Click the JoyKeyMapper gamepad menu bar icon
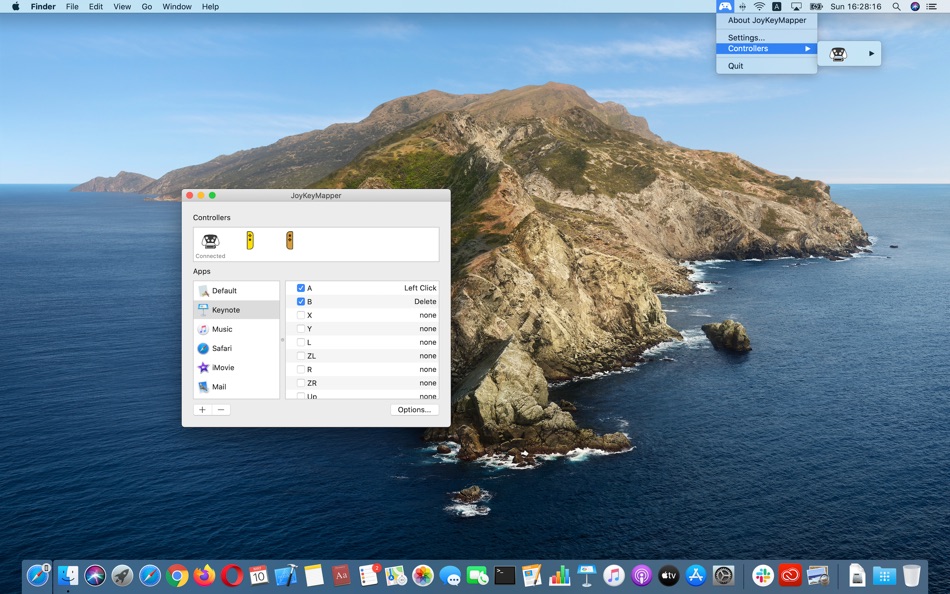Screen dimensions: 950x594 [725, 6]
